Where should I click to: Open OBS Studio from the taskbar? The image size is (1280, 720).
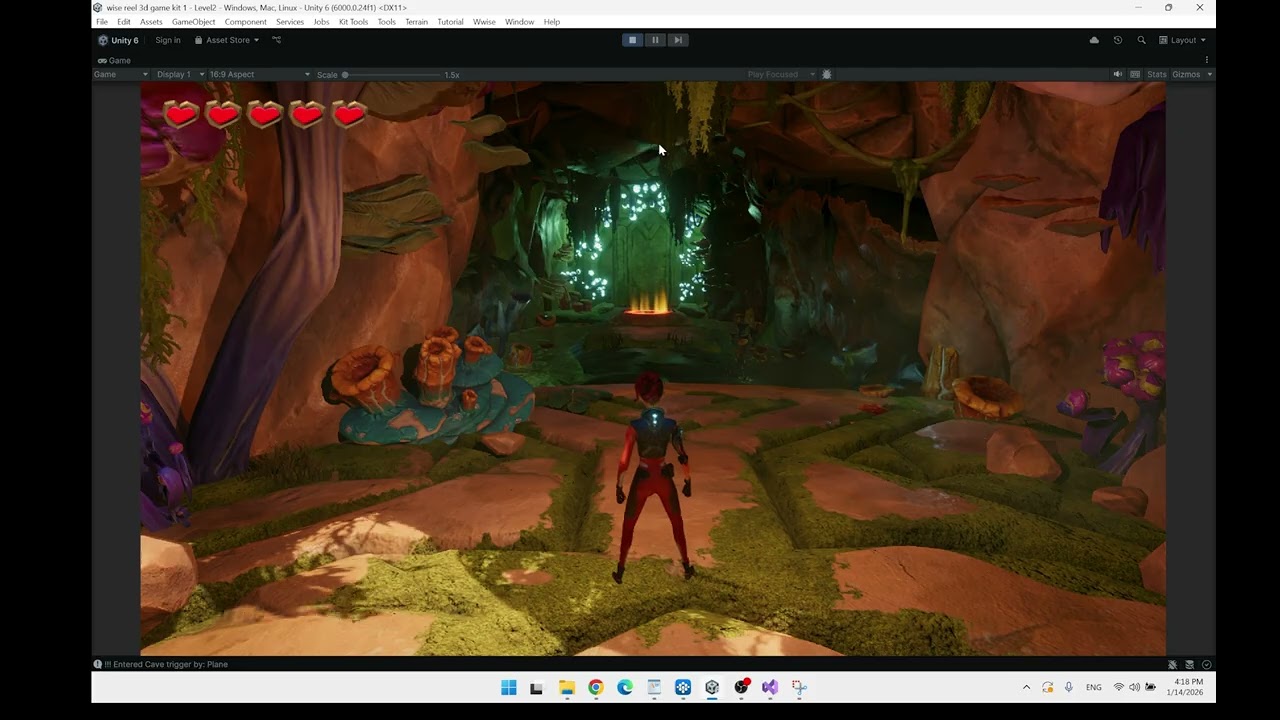pos(741,687)
